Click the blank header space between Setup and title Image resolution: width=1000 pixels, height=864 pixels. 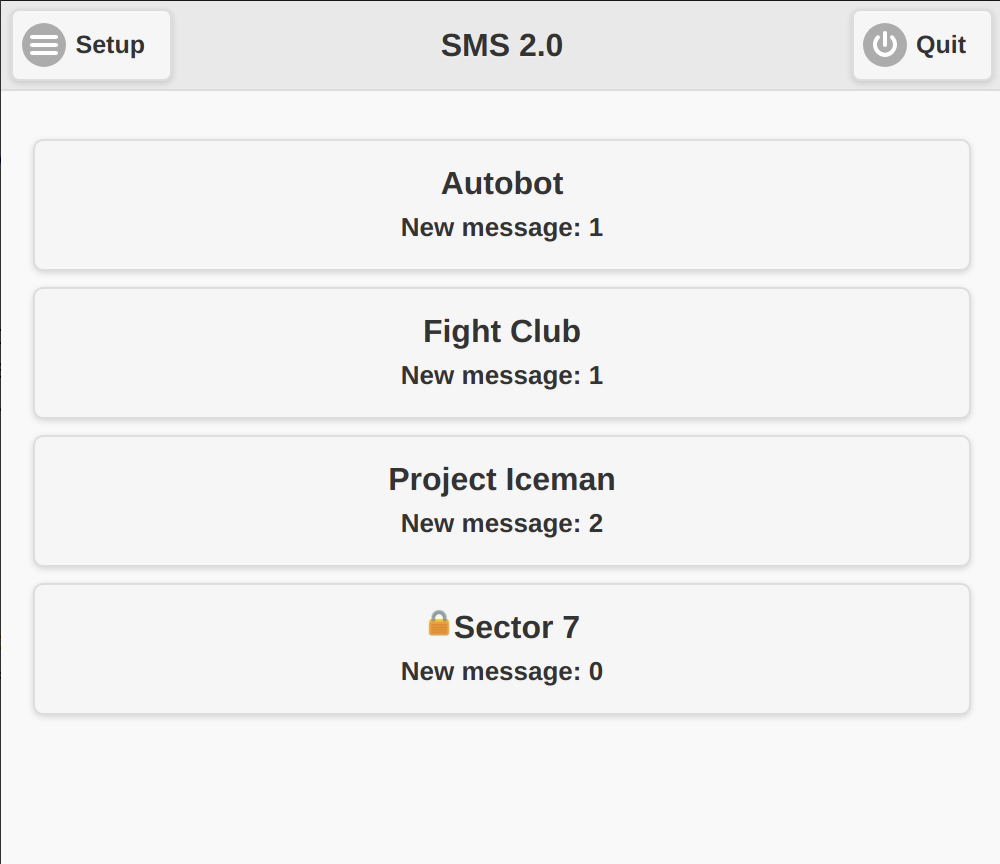click(x=300, y=45)
